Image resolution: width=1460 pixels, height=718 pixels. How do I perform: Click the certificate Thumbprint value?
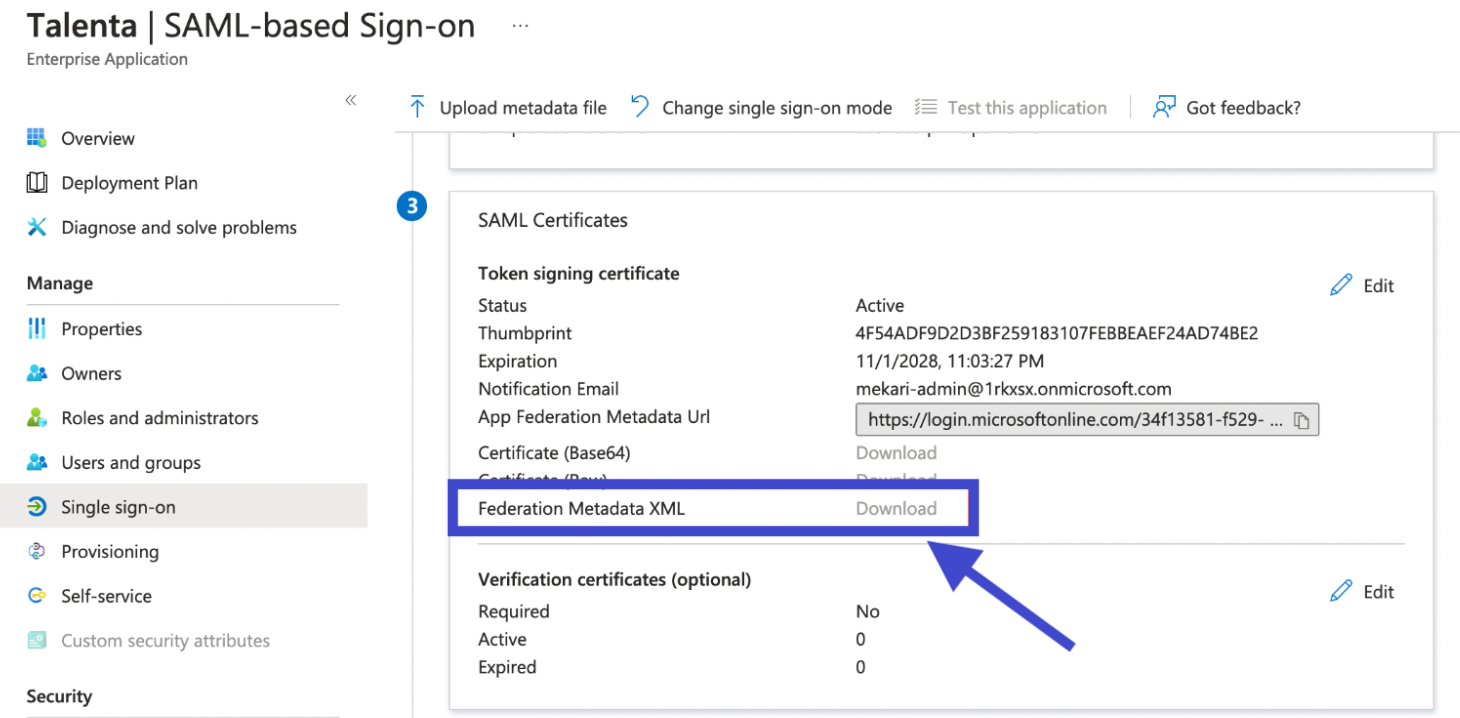[x=1056, y=333]
